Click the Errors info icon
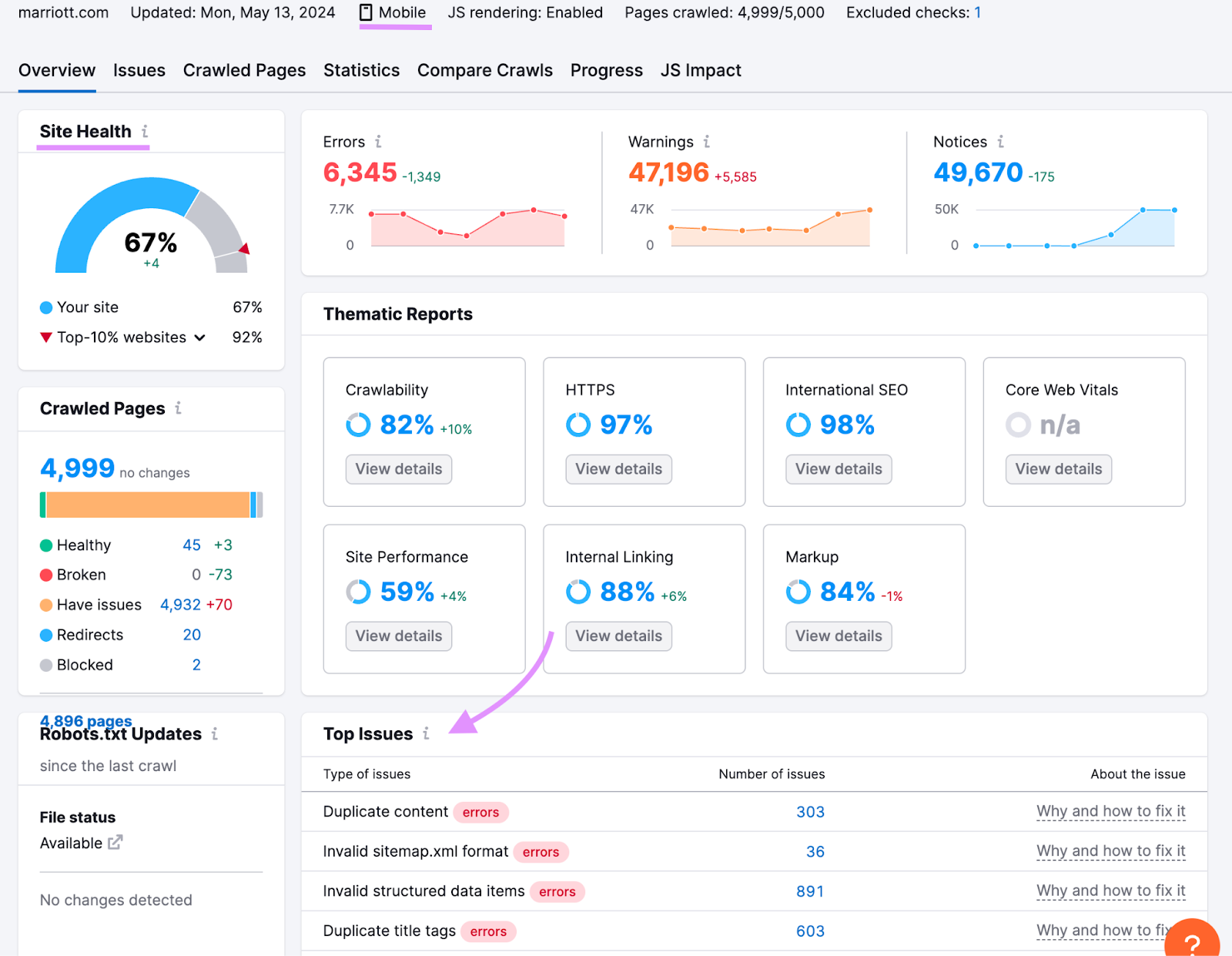The width and height of the screenshot is (1232, 956). (x=378, y=142)
